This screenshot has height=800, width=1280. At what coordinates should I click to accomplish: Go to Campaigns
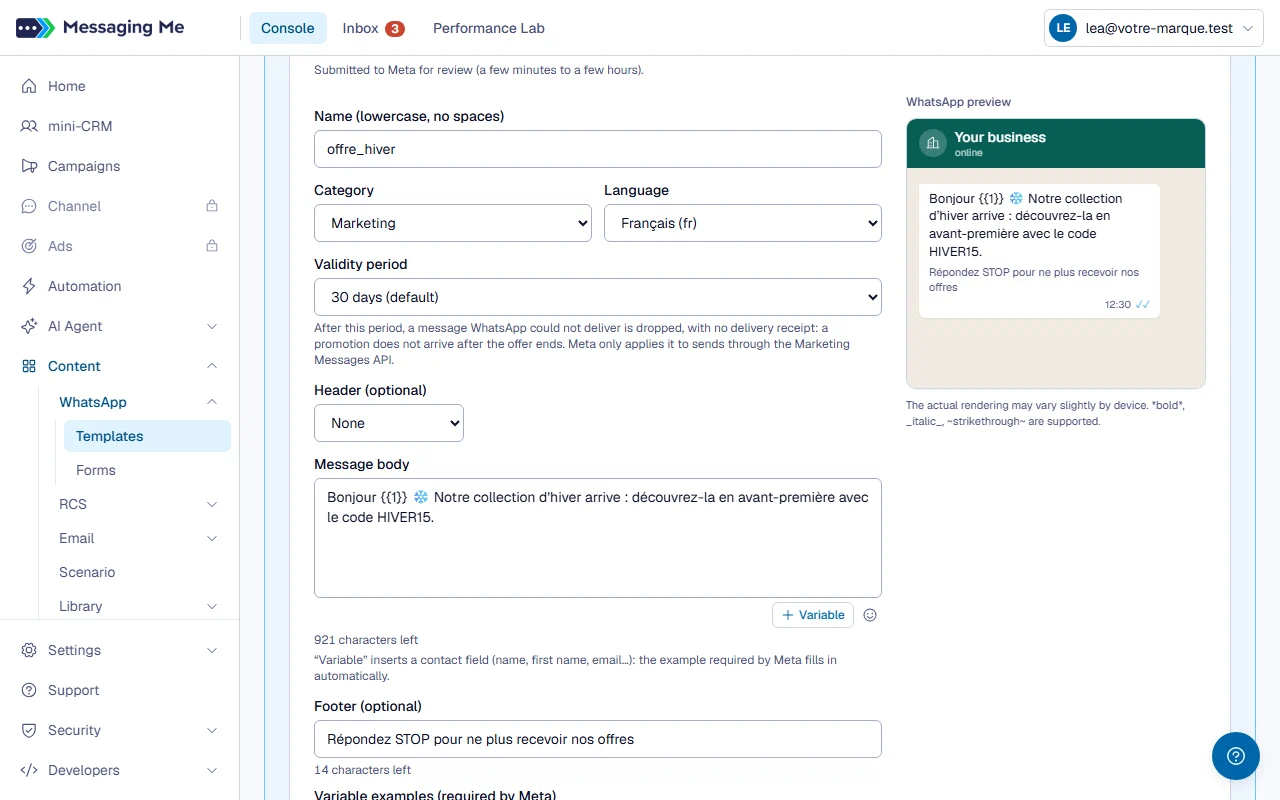click(x=120, y=166)
